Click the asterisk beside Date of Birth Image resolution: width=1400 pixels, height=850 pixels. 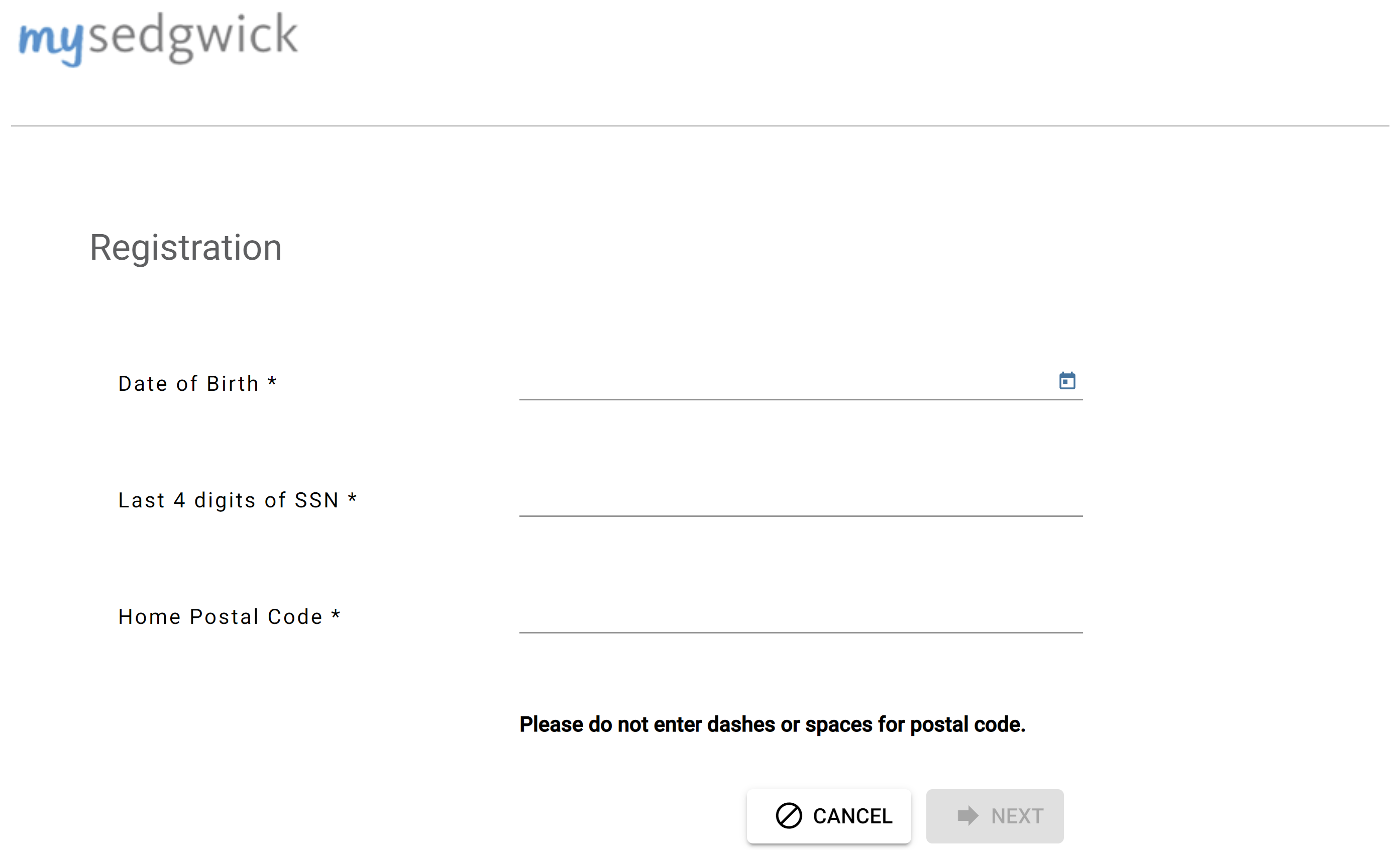(x=272, y=380)
